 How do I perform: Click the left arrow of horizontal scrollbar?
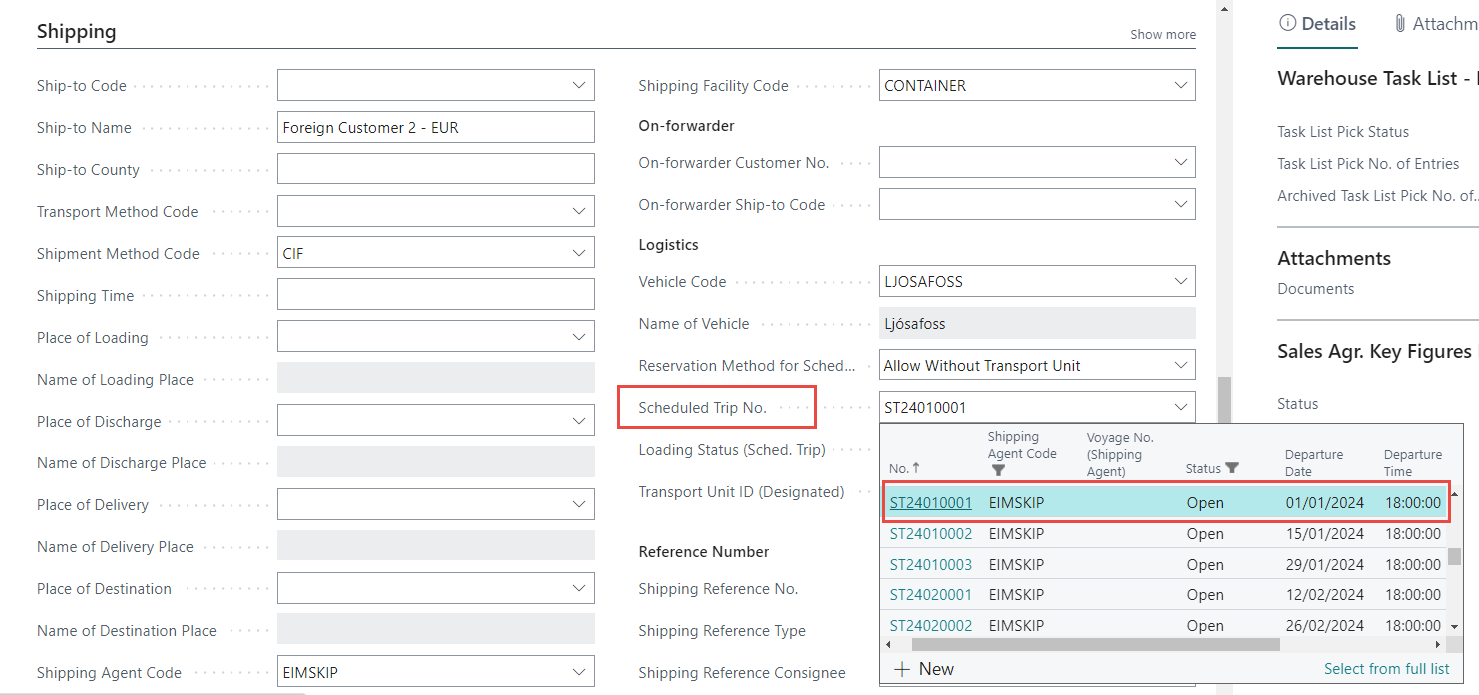(x=888, y=645)
